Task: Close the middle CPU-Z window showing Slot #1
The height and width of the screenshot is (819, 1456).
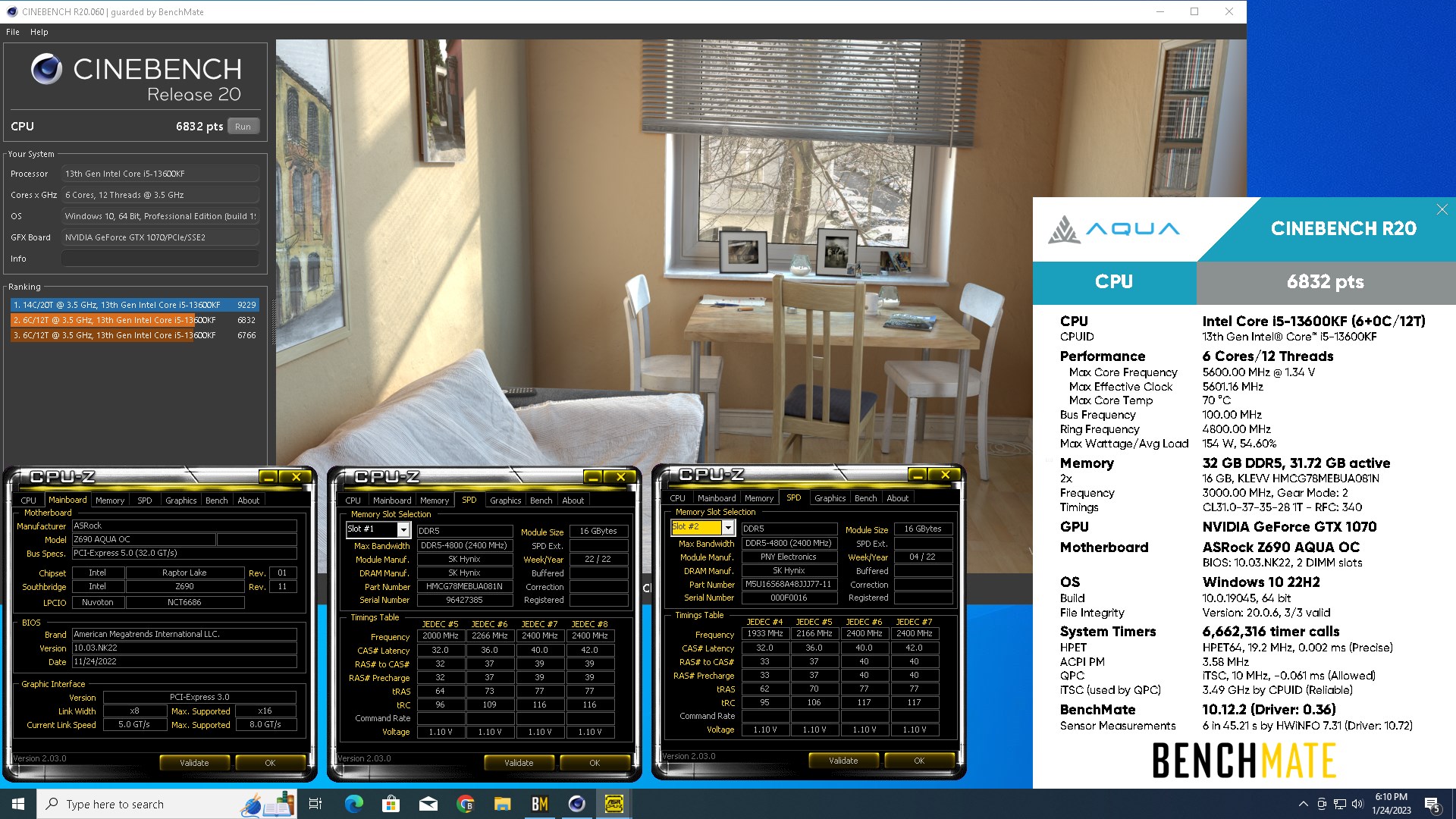Action: click(620, 477)
